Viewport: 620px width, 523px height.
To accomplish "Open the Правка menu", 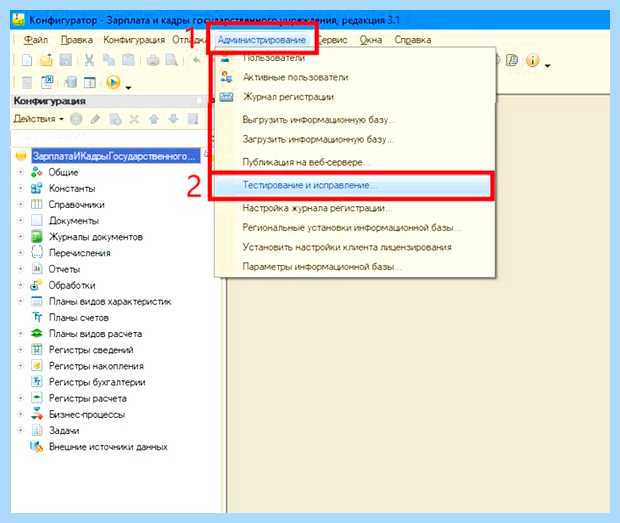I will [77, 40].
